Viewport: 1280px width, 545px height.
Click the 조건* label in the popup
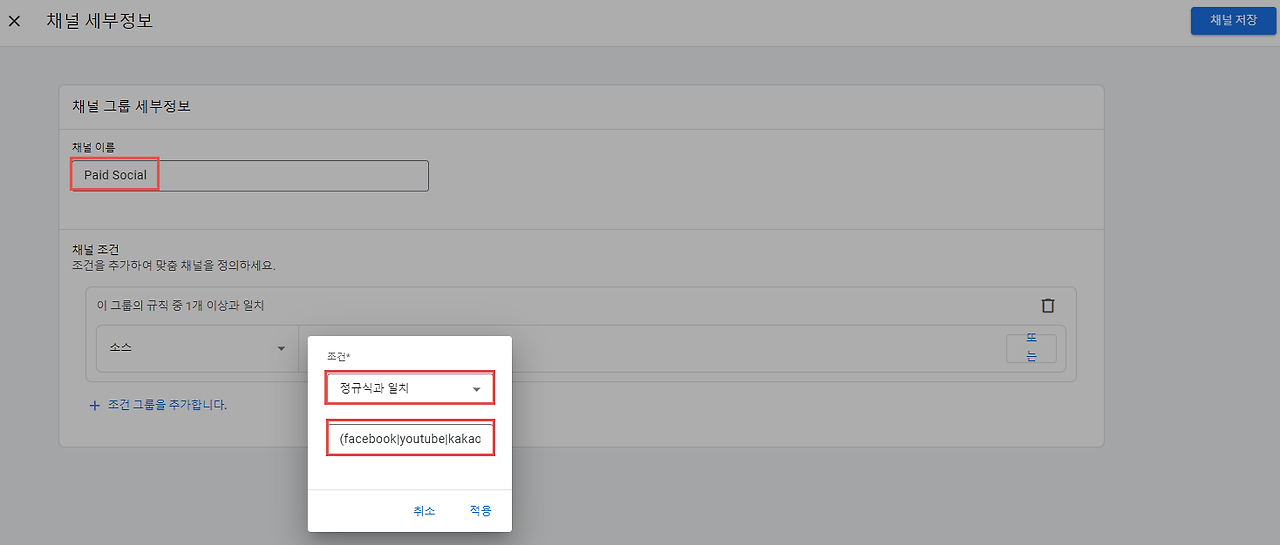[x=337, y=357]
